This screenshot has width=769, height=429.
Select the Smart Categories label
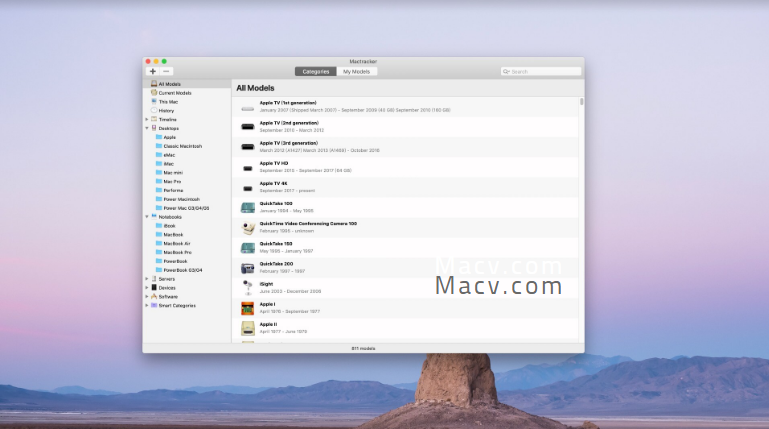(x=177, y=305)
